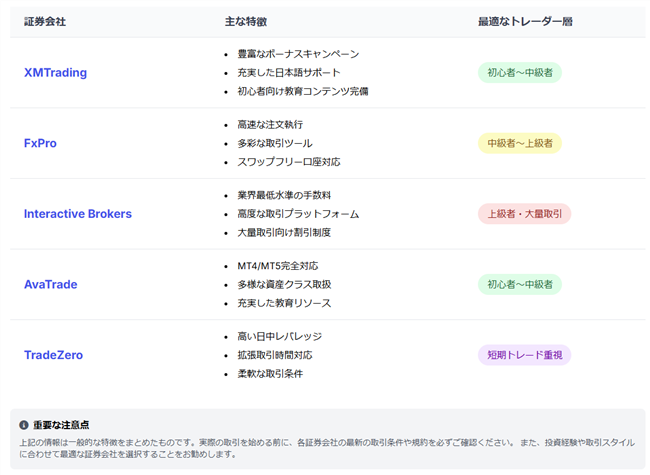Select text 柔軟な取引条件
Image resolution: width=650 pixels, height=475 pixels.
click(270, 374)
